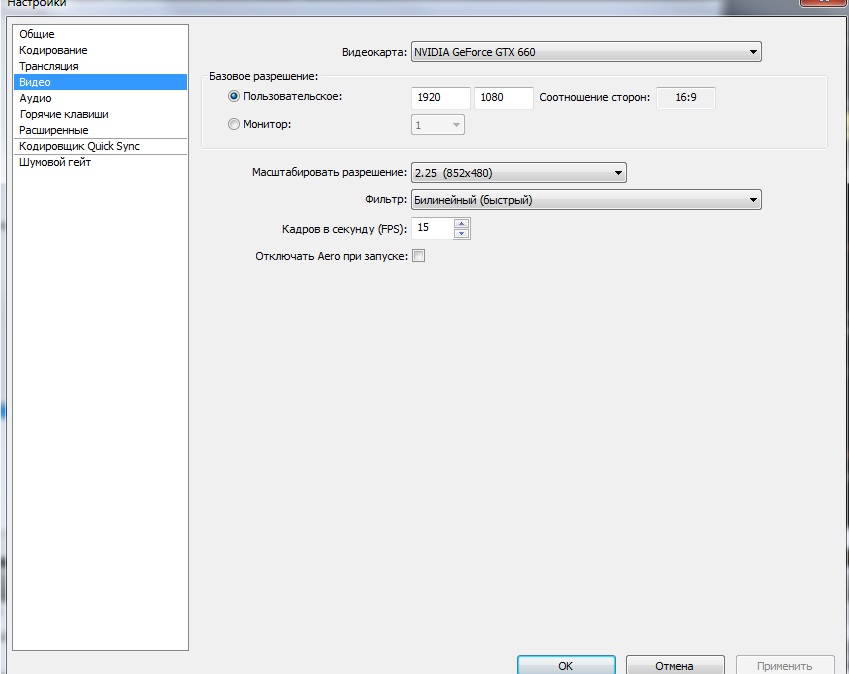Click the Соотношение сторон label
Image resolution: width=849 pixels, height=674 pixels.
coord(595,97)
